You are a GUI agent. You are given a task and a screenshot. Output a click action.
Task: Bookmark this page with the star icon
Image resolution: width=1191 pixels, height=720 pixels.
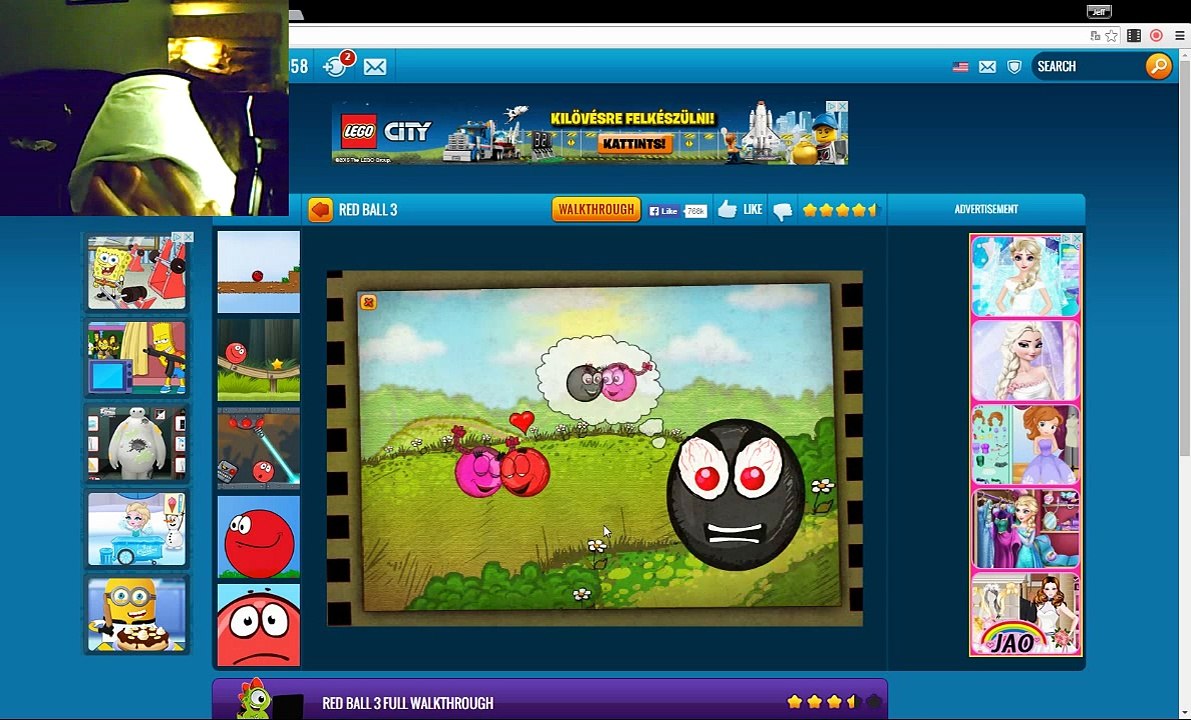click(x=1111, y=36)
